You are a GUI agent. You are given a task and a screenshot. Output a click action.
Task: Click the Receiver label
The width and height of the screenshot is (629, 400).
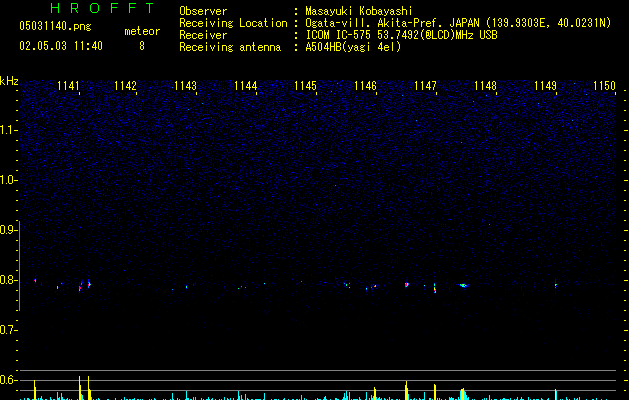203,35
